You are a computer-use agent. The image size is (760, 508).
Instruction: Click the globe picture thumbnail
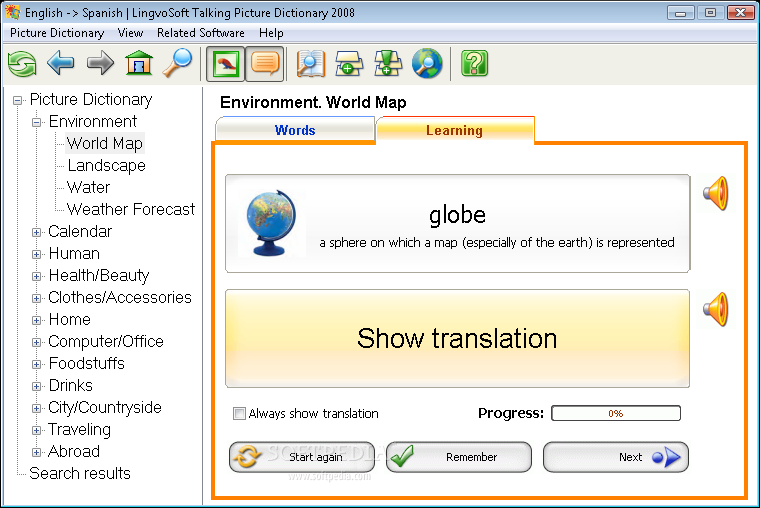[x=271, y=223]
